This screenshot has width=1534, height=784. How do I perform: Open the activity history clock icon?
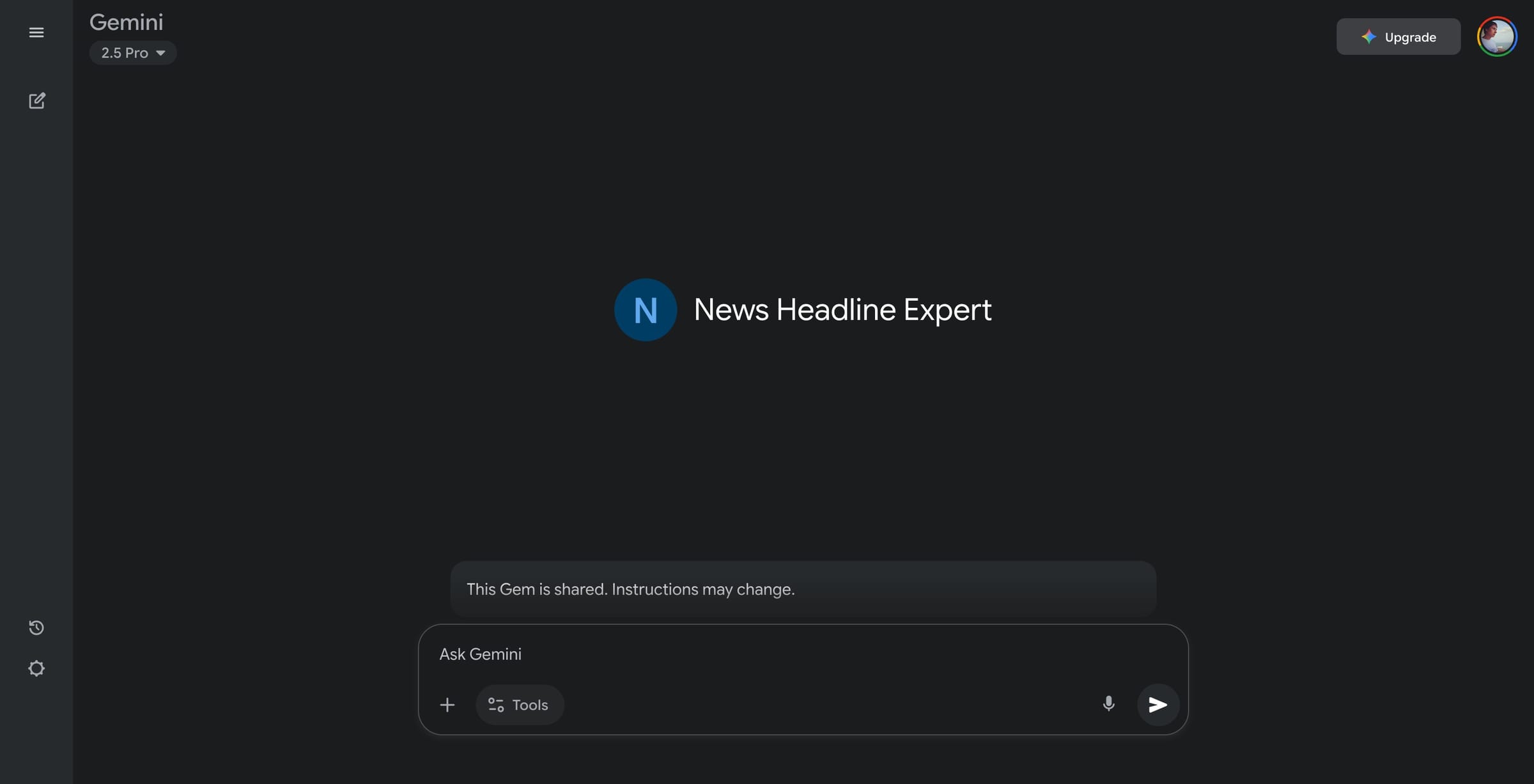(x=36, y=627)
